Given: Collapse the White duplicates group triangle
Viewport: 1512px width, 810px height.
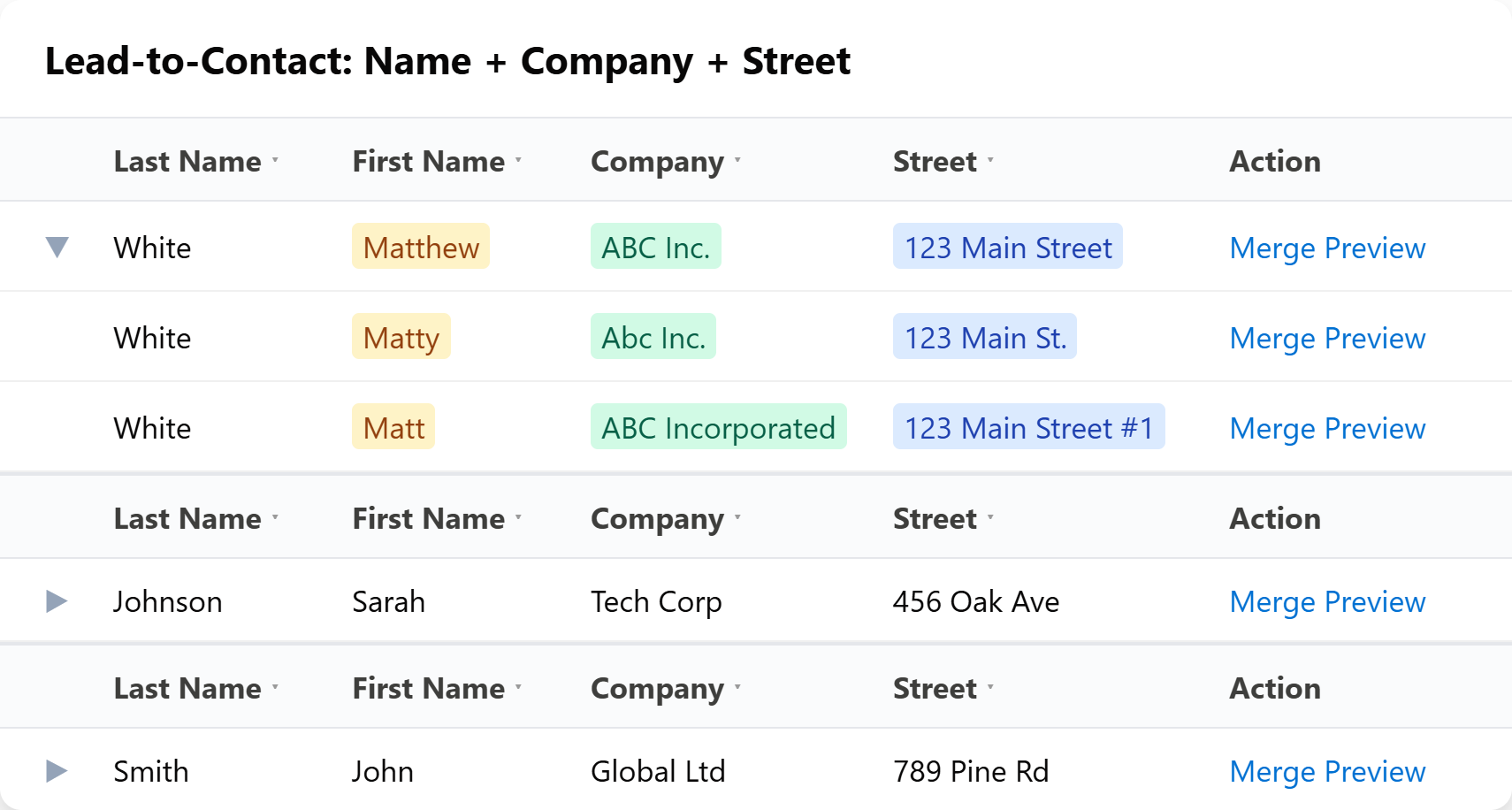Looking at the screenshot, I should click(57, 248).
